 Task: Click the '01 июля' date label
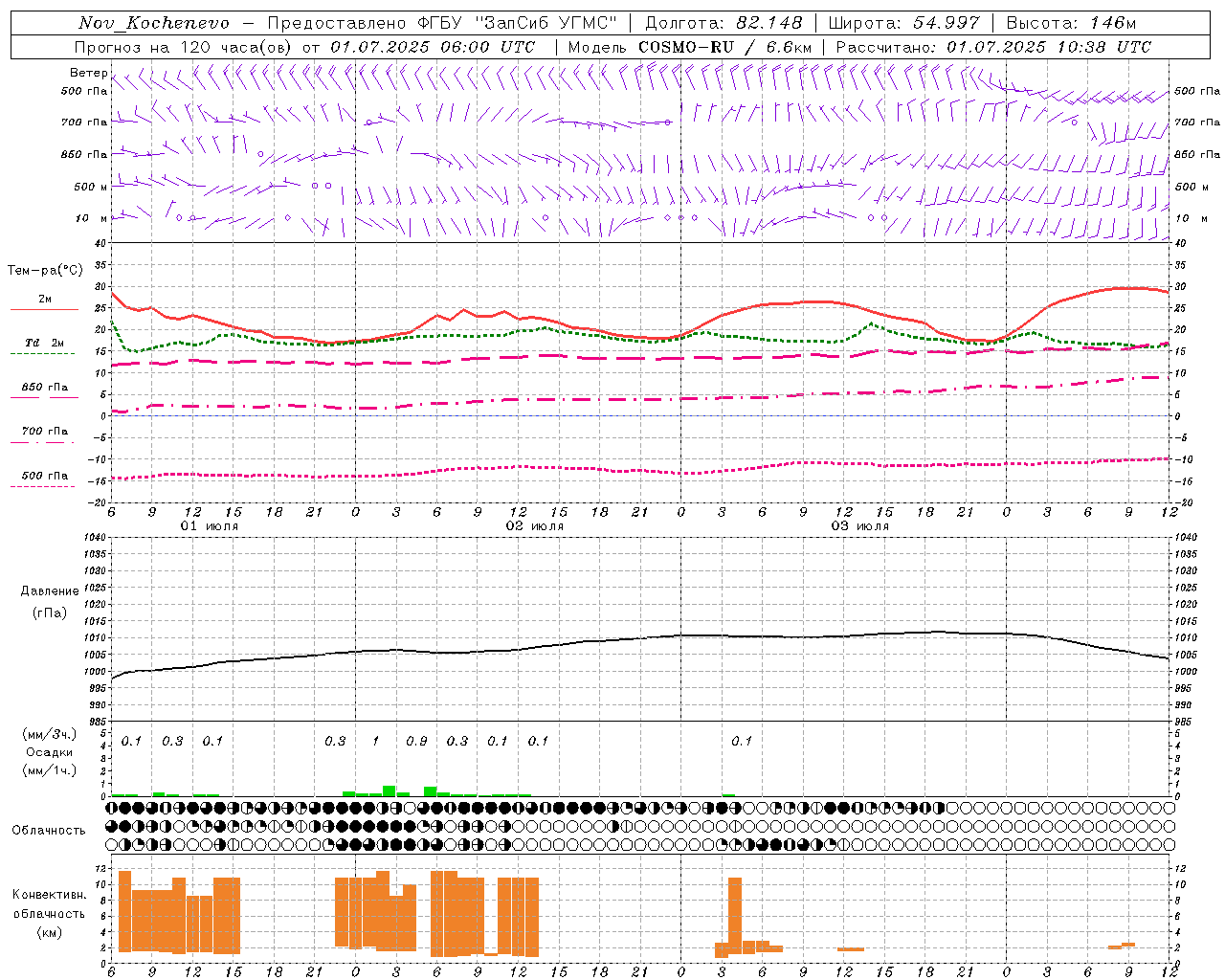coord(210,526)
